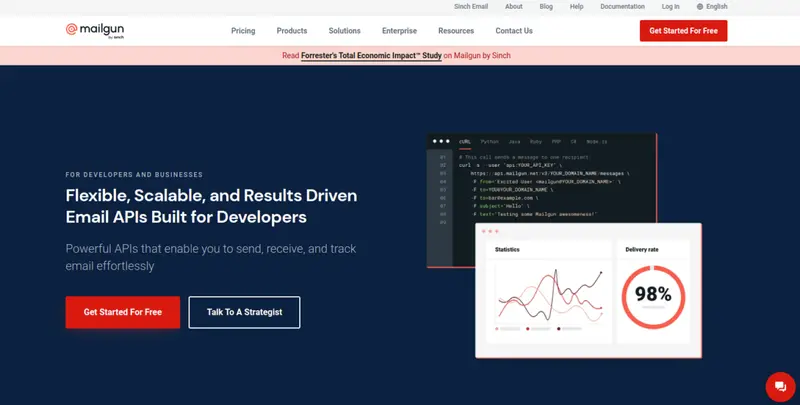Click the globe language icon
The image size is (800, 405).
(x=700, y=6)
